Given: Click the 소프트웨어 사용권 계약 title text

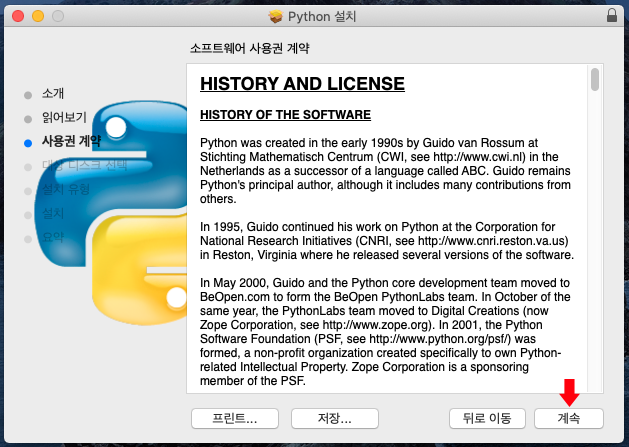Looking at the screenshot, I should pos(250,49).
